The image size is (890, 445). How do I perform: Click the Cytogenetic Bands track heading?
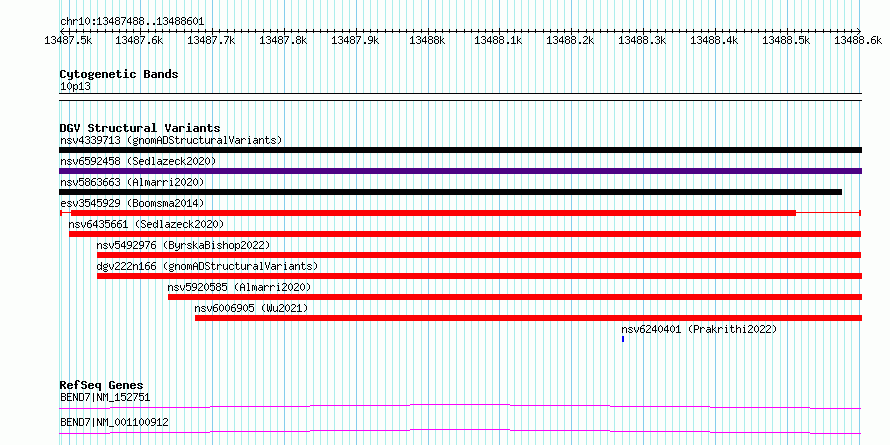pos(119,74)
